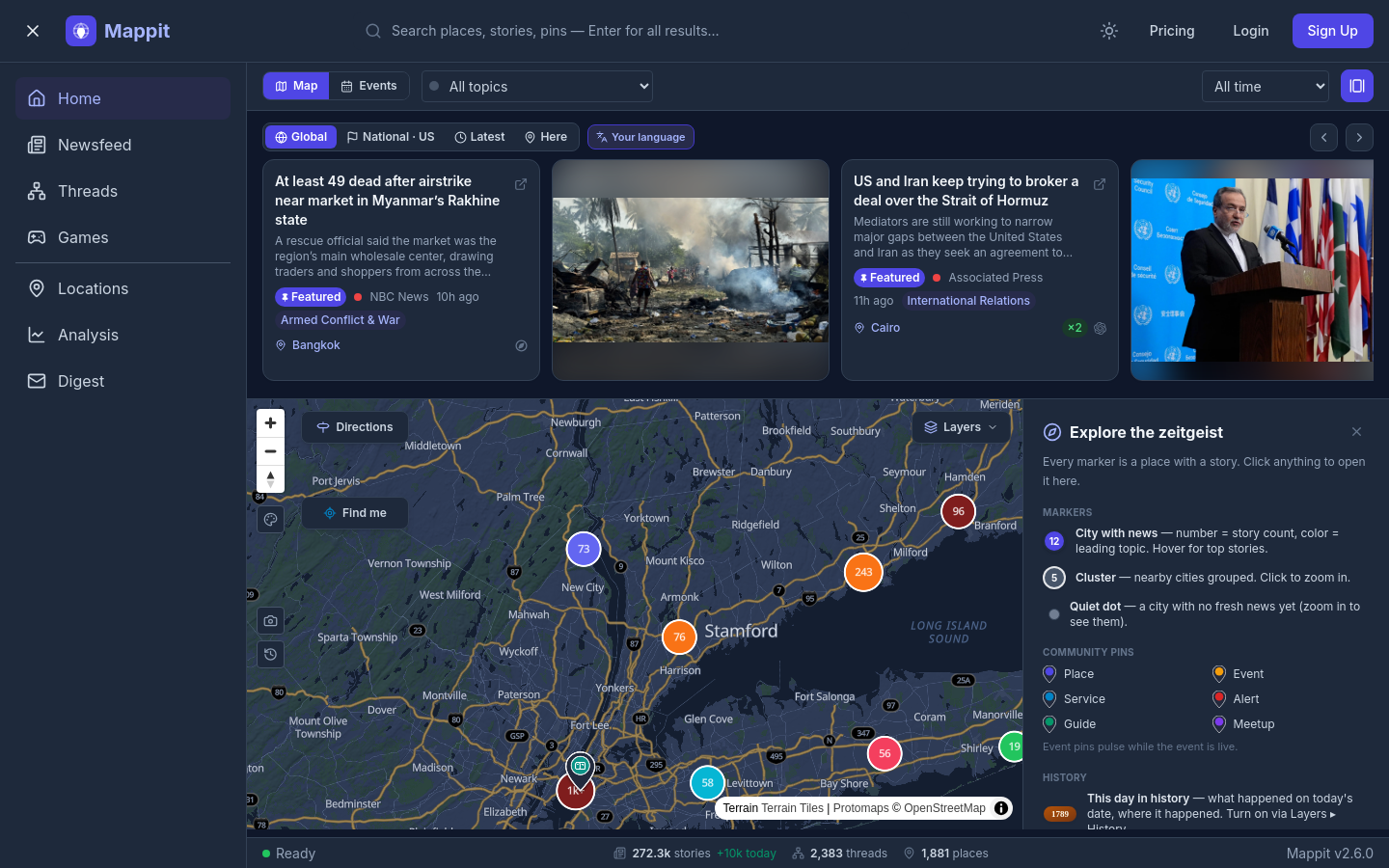Image resolution: width=1389 pixels, height=868 pixels.
Task: Toggle the Your language filter
Action: (x=640, y=137)
